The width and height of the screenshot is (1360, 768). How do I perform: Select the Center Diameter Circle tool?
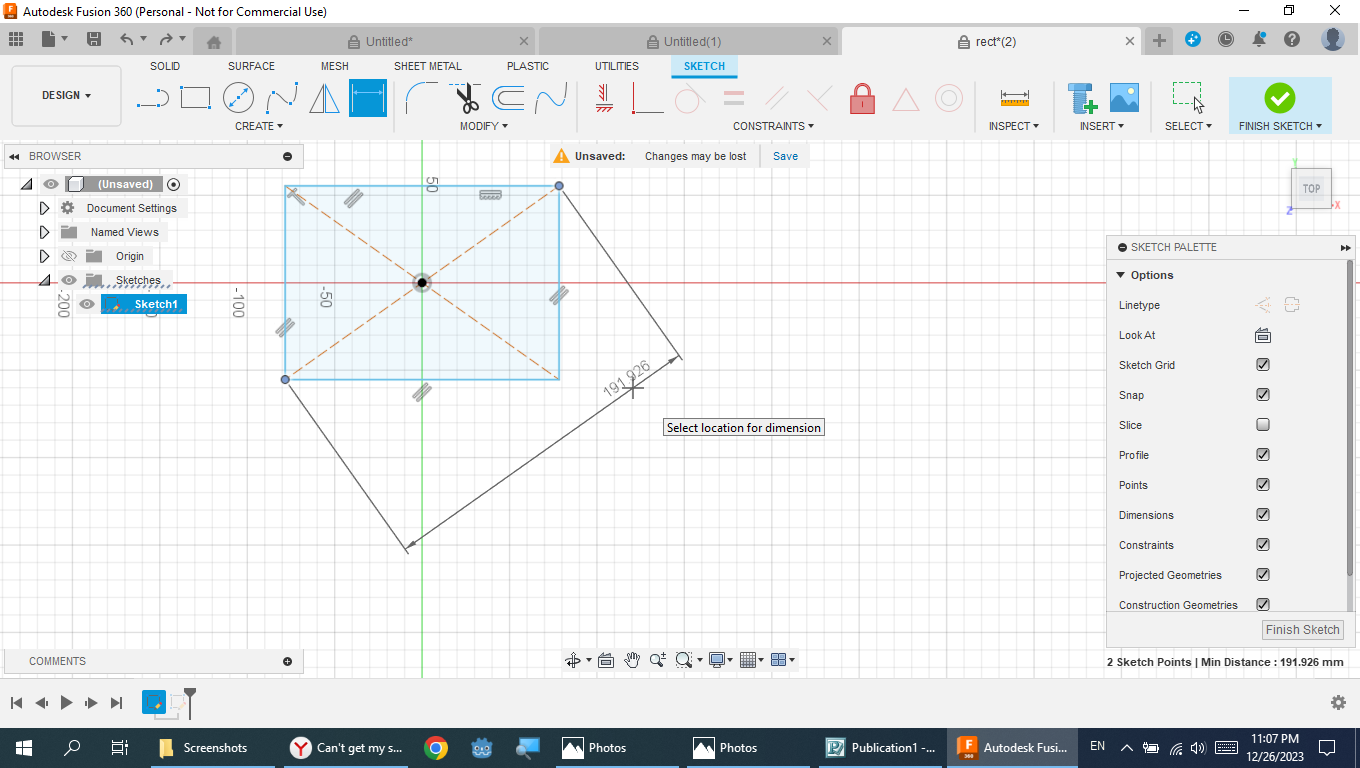tap(238, 98)
